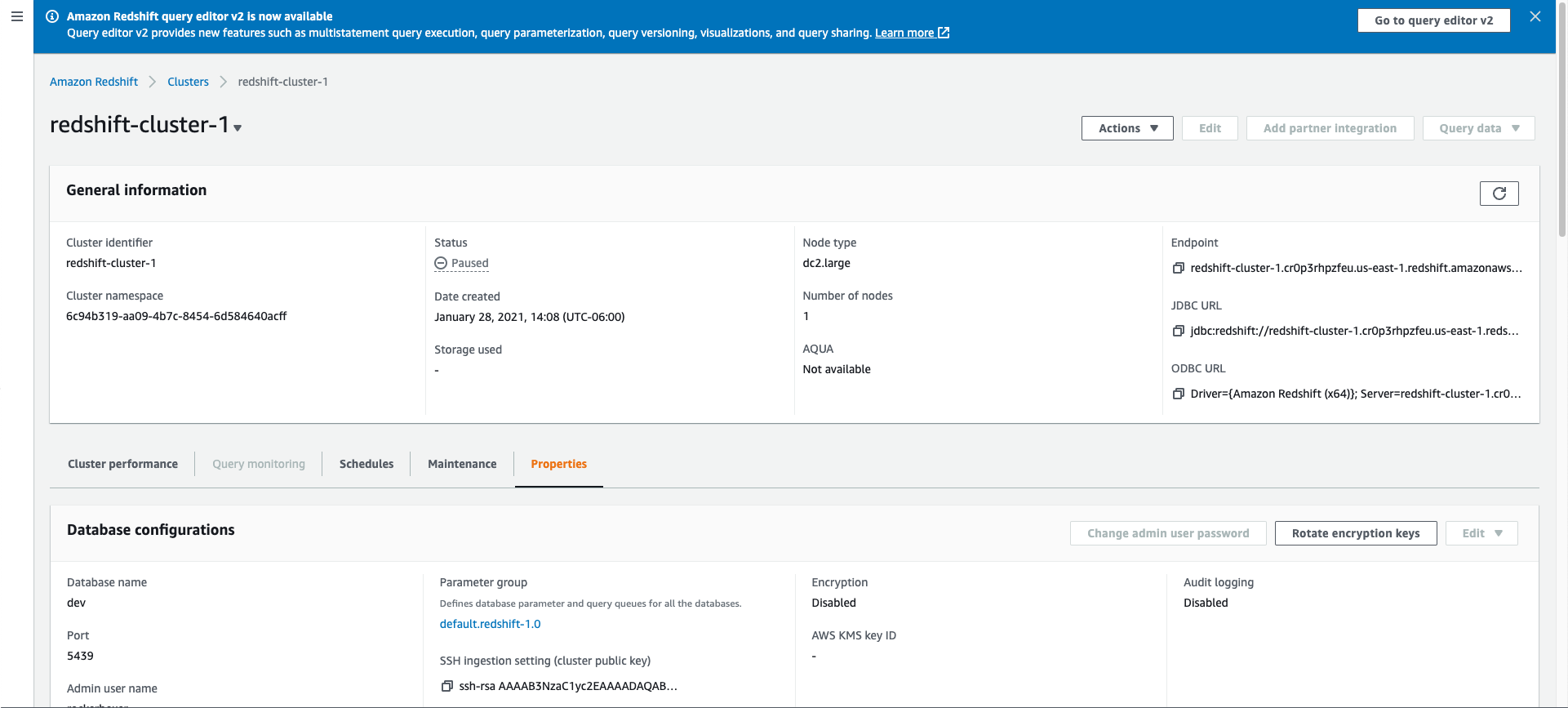This screenshot has width=1568, height=708.
Task: Open the Database configurations Edit dropdown
Action: 1481,533
